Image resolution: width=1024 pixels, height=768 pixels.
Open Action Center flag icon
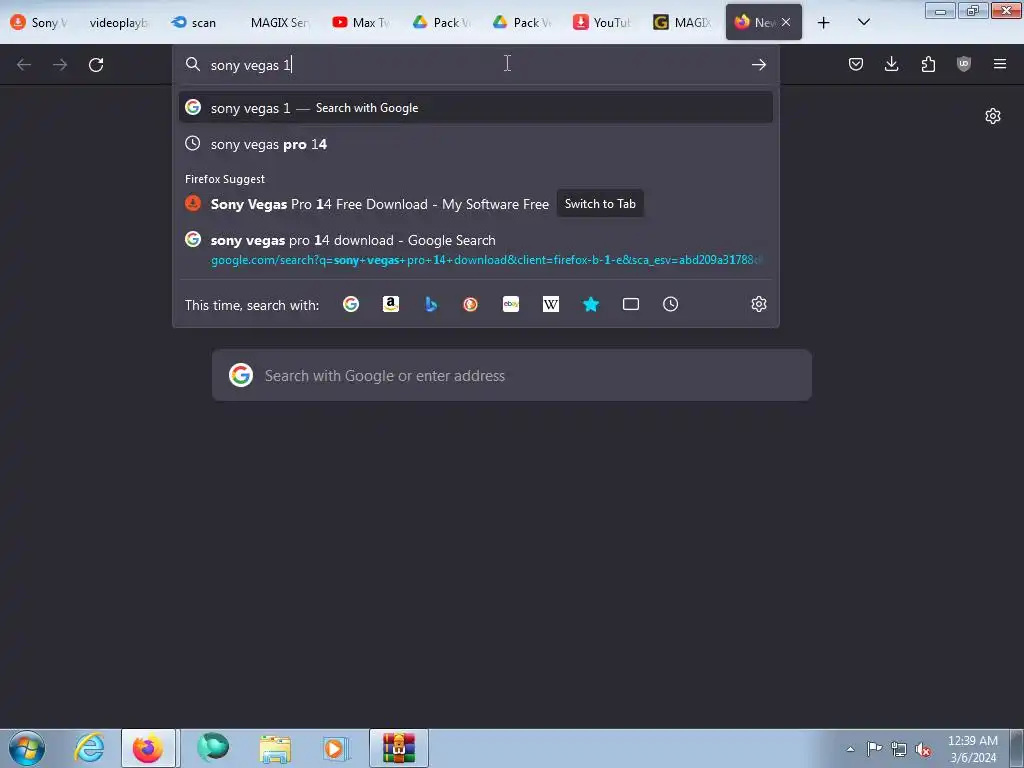[874, 749]
